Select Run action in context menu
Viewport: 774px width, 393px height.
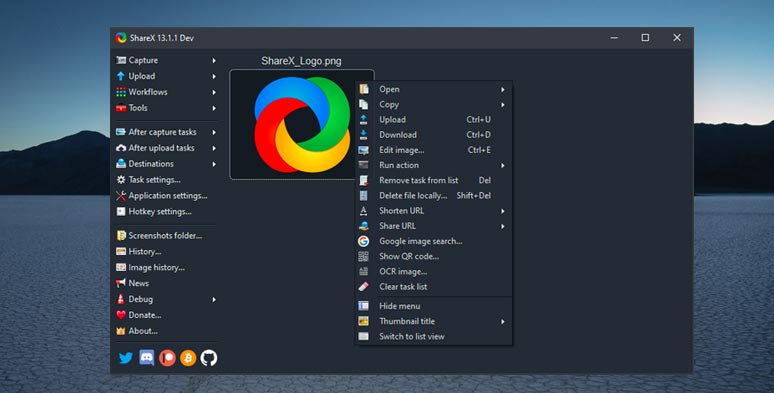click(x=433, y=165)
